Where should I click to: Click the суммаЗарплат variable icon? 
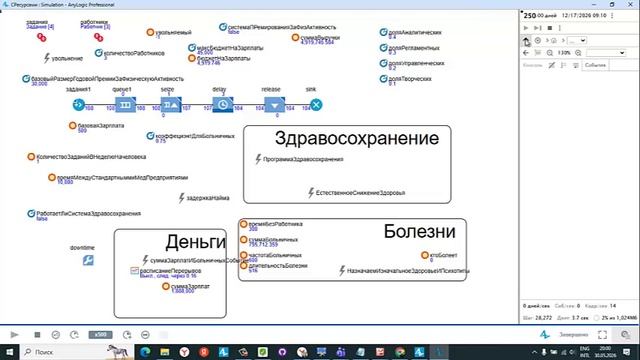(166, 286)
